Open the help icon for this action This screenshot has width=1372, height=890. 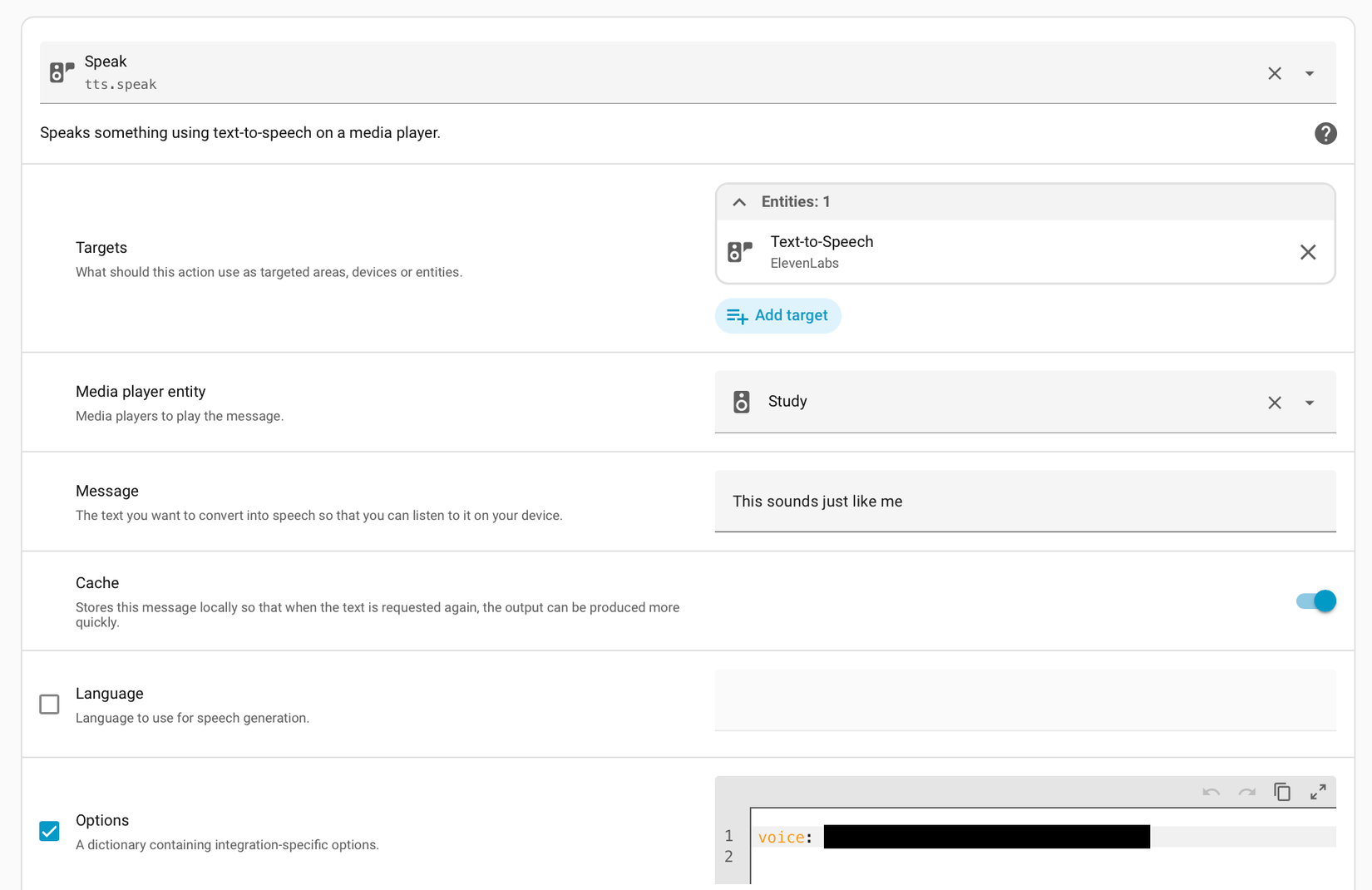pos(1325,133)
